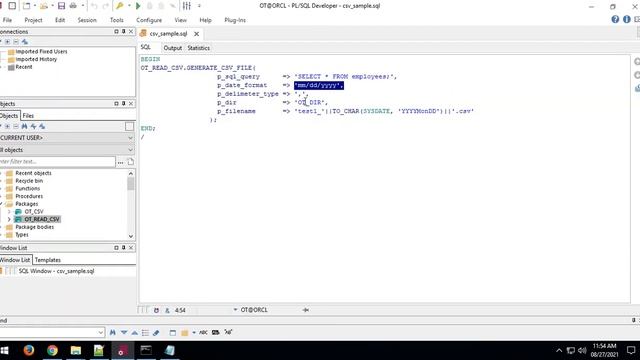Click the pin icon on Objects panel
This screenshot has width=640, height=360.
pyautogui.click(x=124, y=104)
